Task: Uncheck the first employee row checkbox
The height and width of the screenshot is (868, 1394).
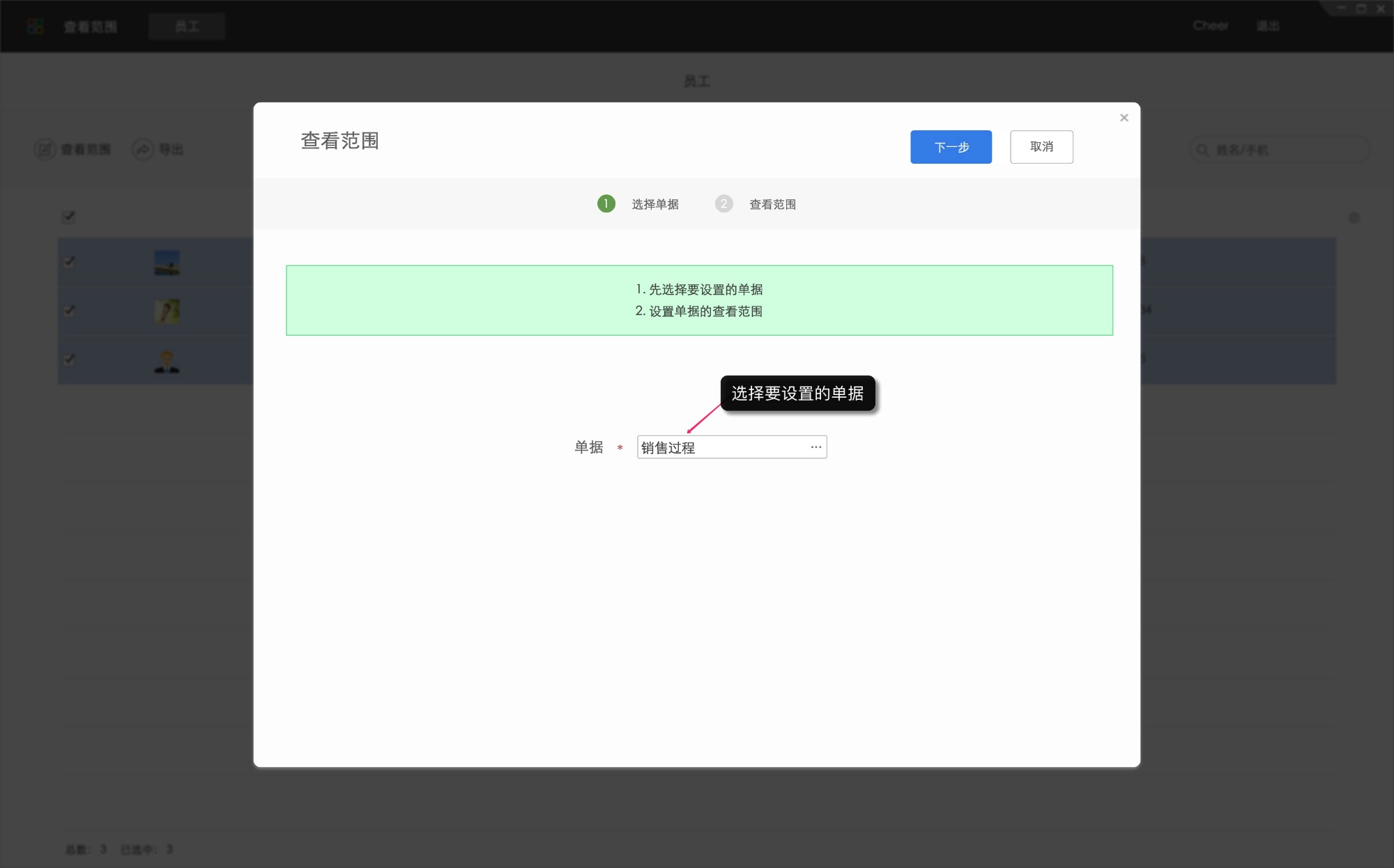Action: [68, 261]
